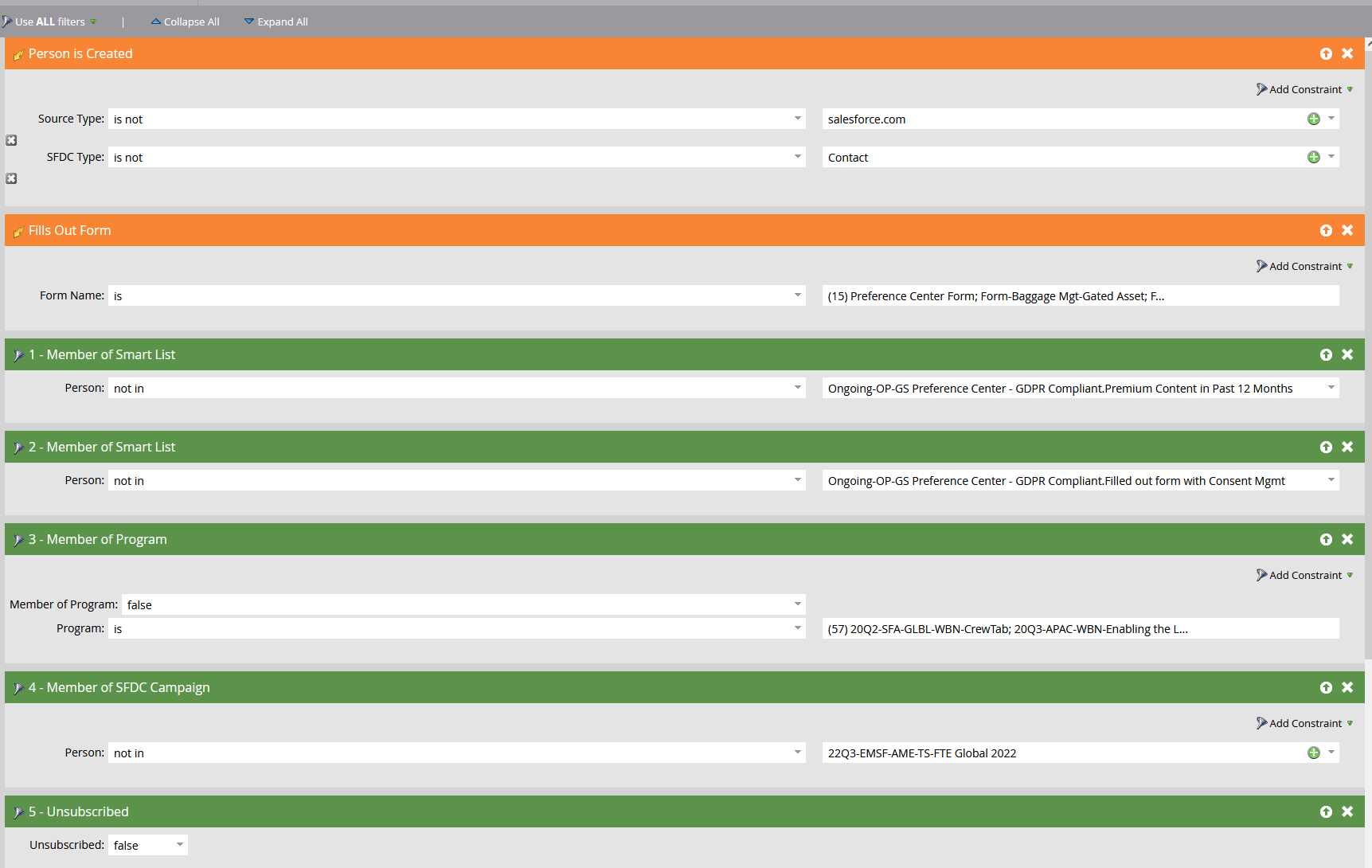Screen dimensions: 1372x868
Task: Move the "5 - Unsubscribed" filter up
Action: (1326, 811)
